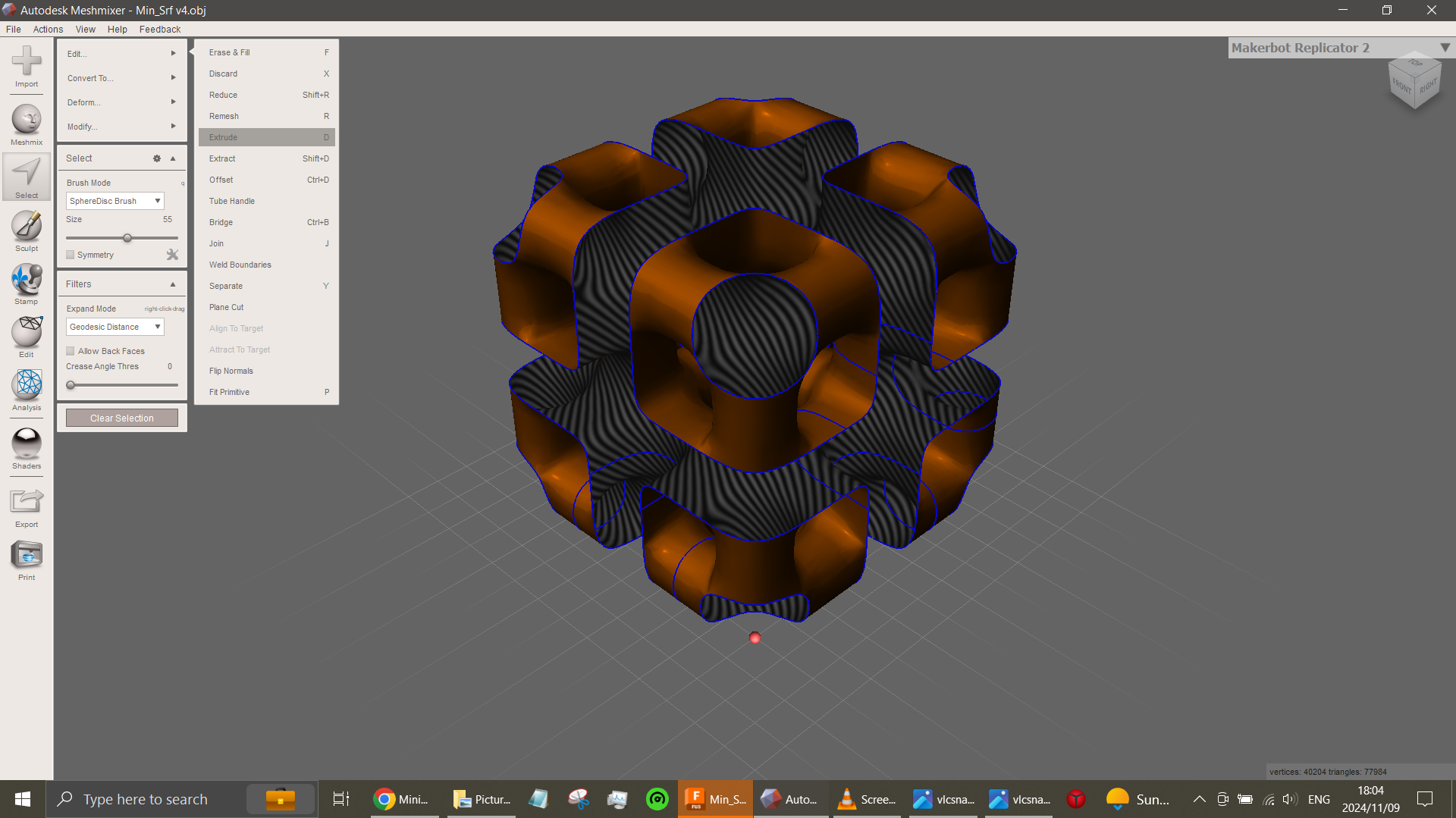Open the Help menu
This screenshot has height=818, width=1456.
(x=117, y=30)
